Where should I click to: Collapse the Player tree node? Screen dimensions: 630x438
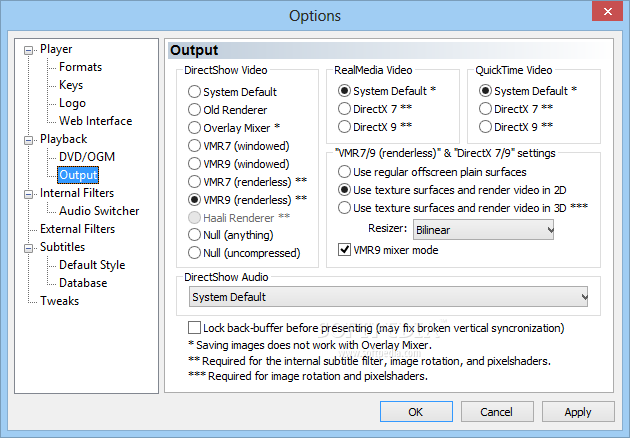[29, 51]
